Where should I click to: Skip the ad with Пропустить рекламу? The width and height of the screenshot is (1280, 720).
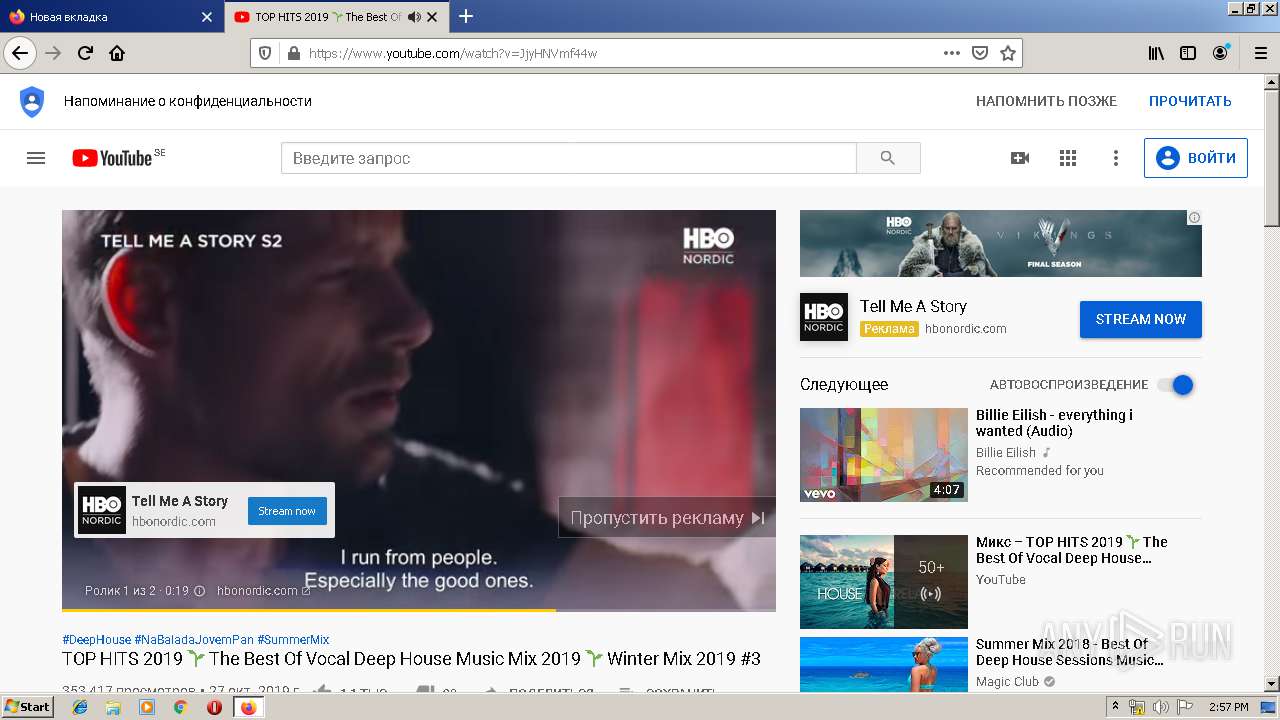point(667,517)
